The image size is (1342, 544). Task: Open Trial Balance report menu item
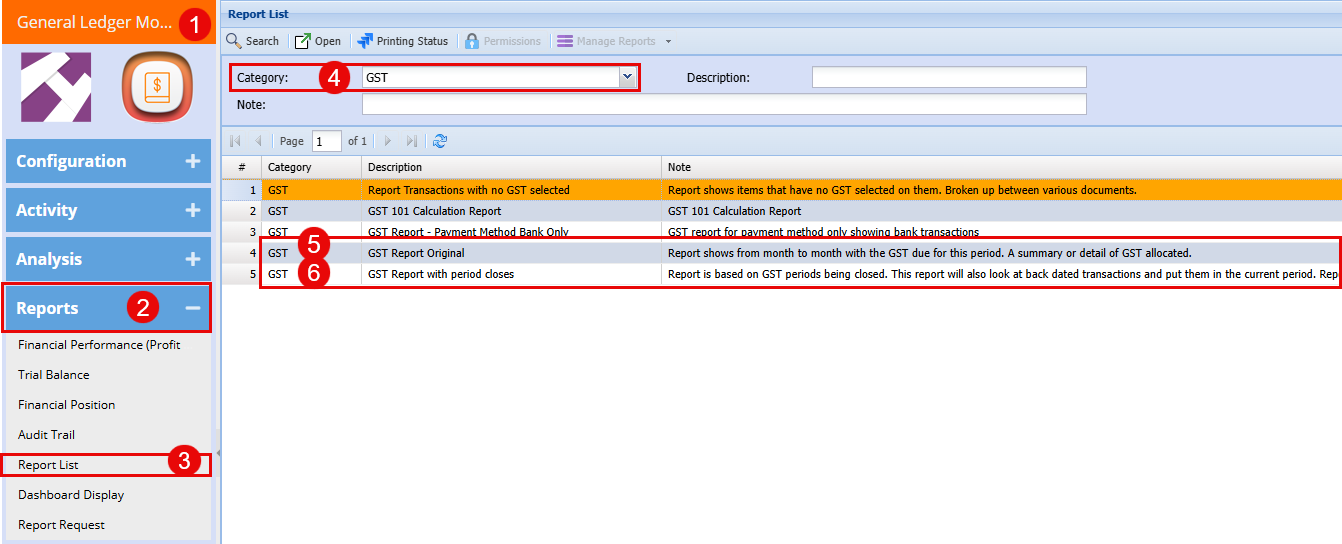[x=54, y=375]
